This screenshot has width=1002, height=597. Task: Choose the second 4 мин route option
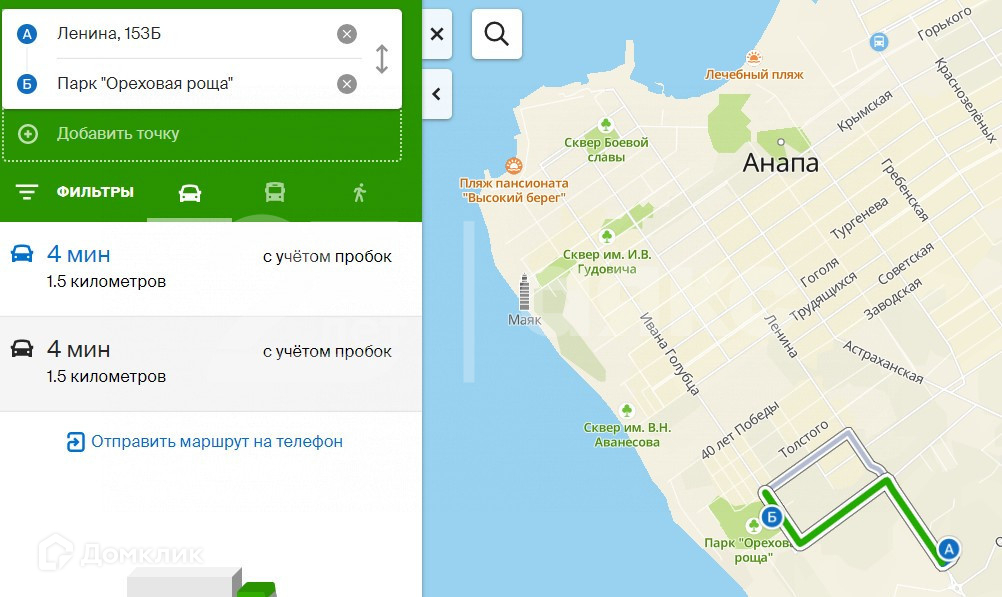pyautogui.click(x=211, y=364)
